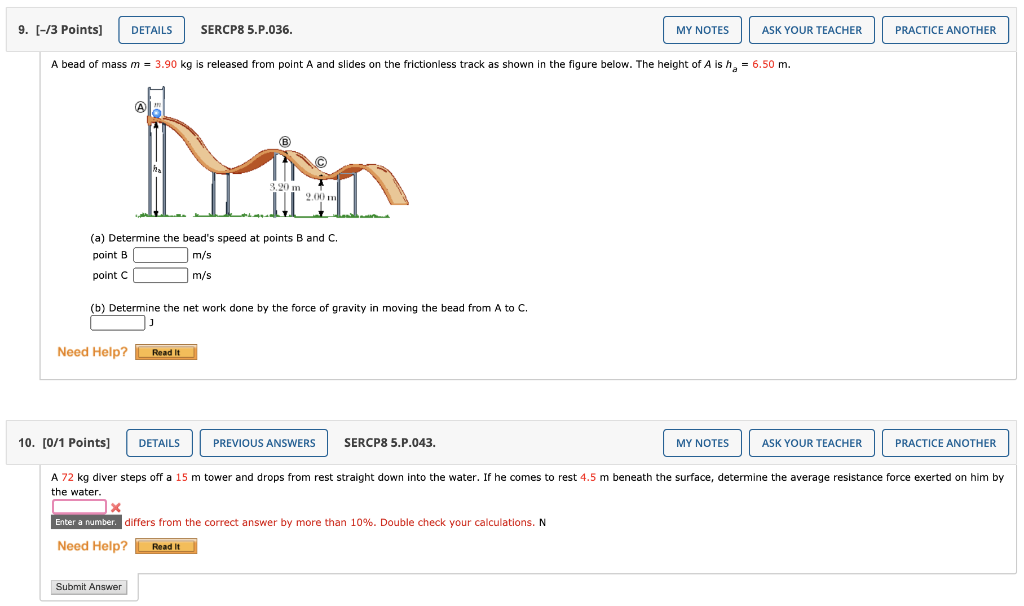Open the Read It help for problem 10
1024x606 pixels.
pyautogui.click(x=166, y=546)
